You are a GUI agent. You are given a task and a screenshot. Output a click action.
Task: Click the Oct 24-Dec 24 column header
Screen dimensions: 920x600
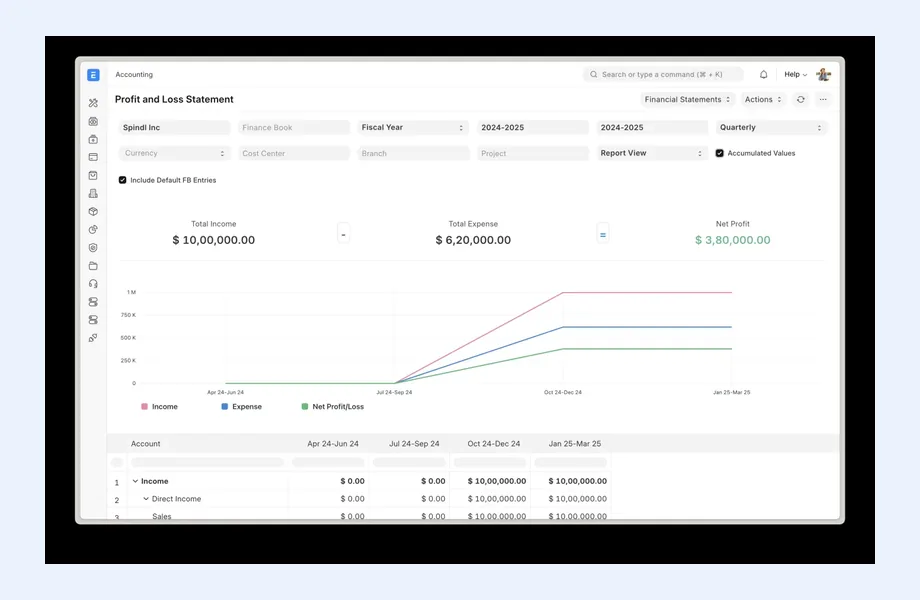[494, 444]
